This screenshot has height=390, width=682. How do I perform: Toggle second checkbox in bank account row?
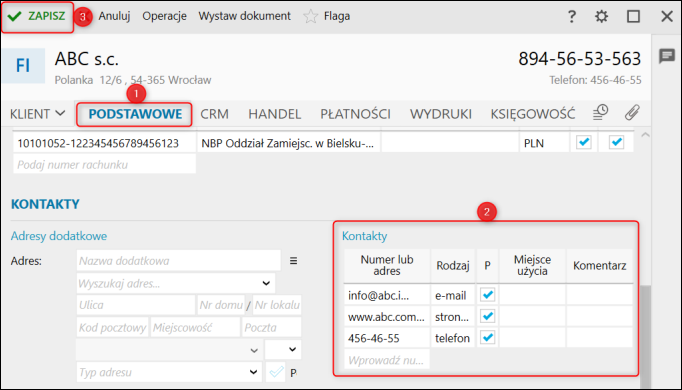[x=616, y=142]
